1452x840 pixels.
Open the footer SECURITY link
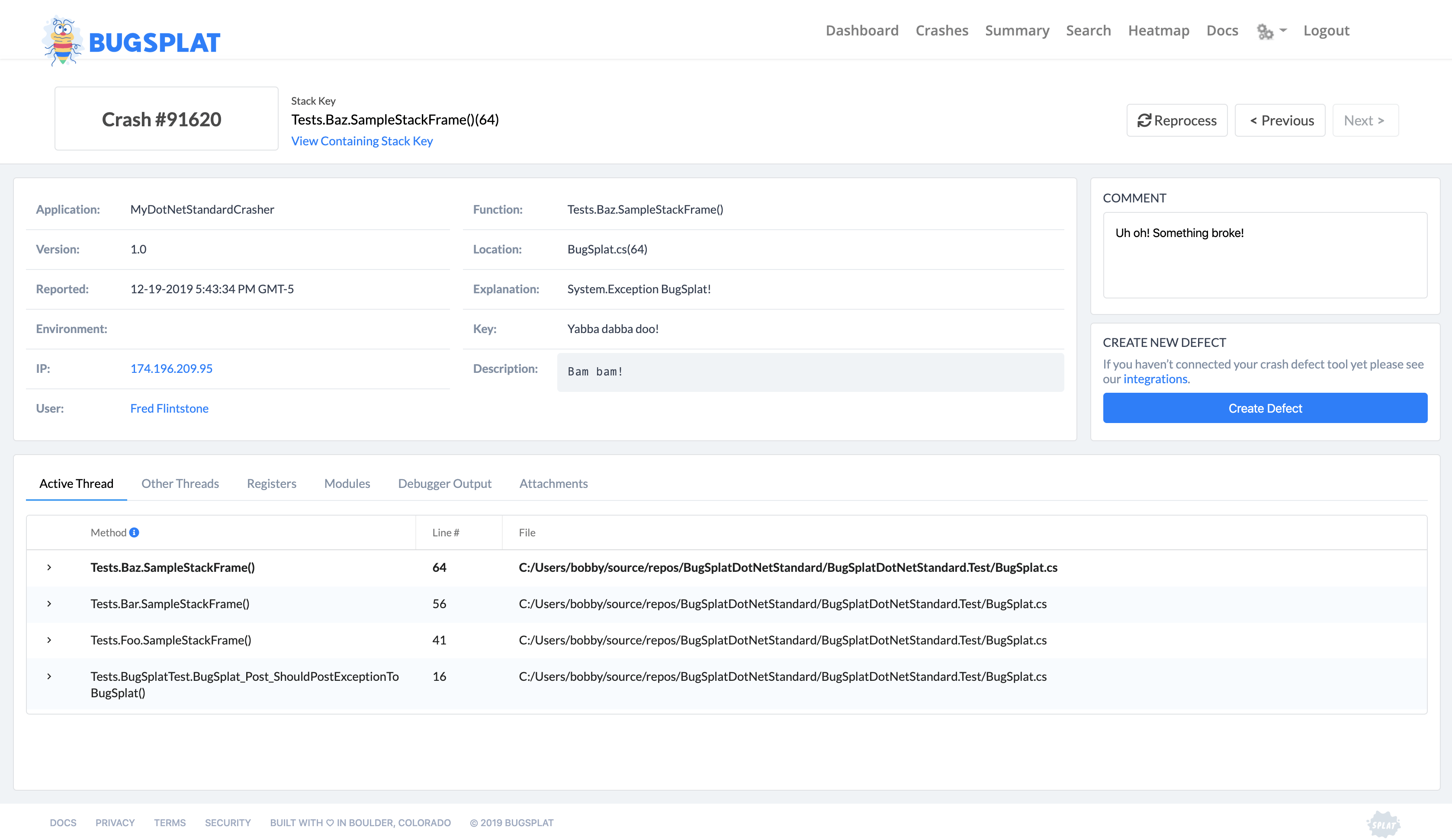pyautogui.click(x=228, y=823)
